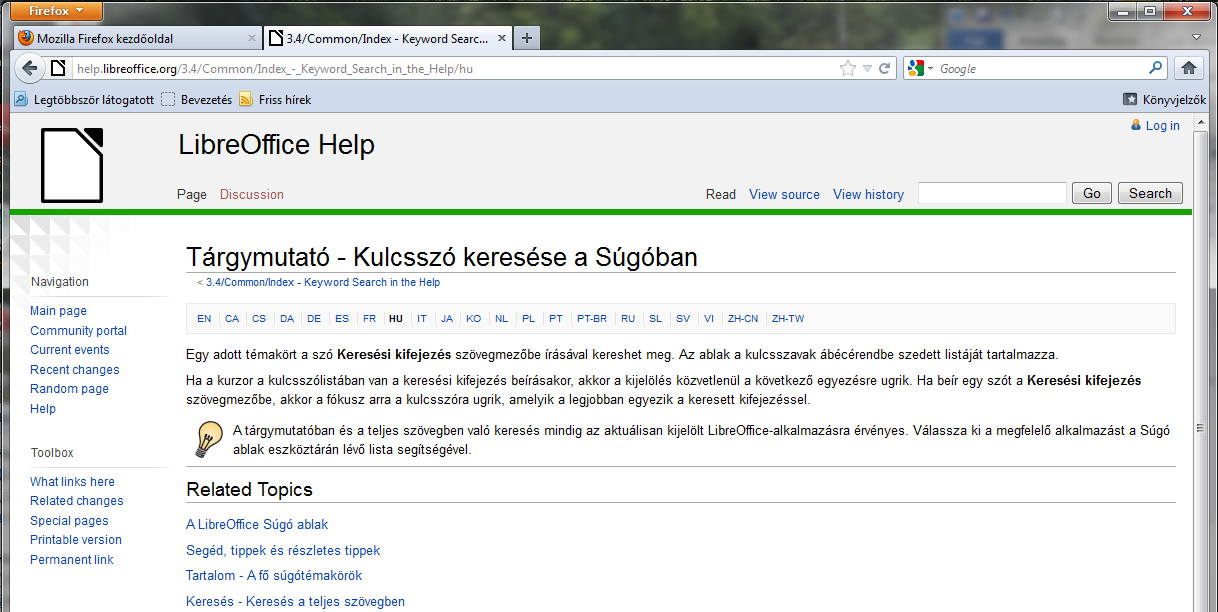Open the Discussion tab

pyautogui.click(x=252, y=194)
